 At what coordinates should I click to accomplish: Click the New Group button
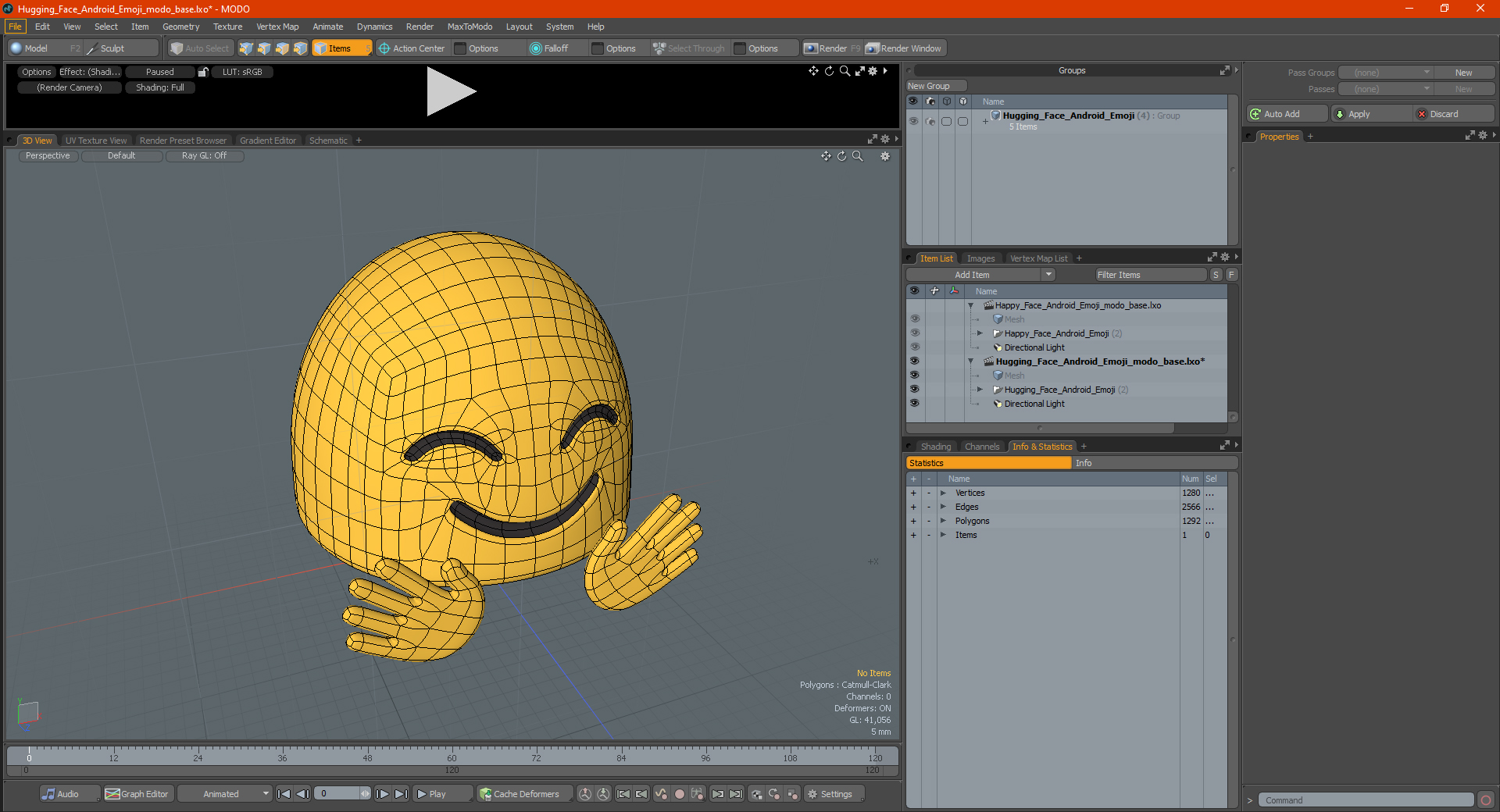pyautogui.click(x=936, y=86)
